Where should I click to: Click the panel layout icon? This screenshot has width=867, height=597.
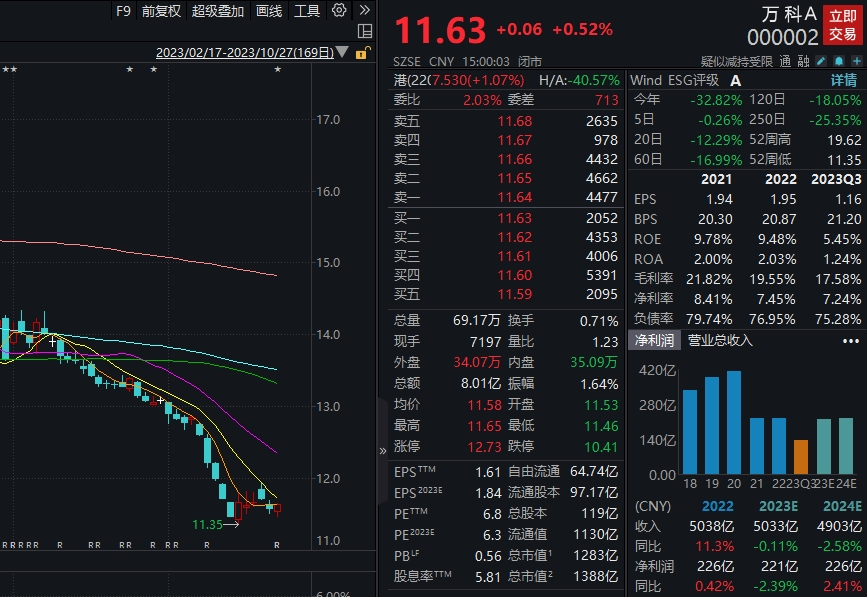click(365, 32)
